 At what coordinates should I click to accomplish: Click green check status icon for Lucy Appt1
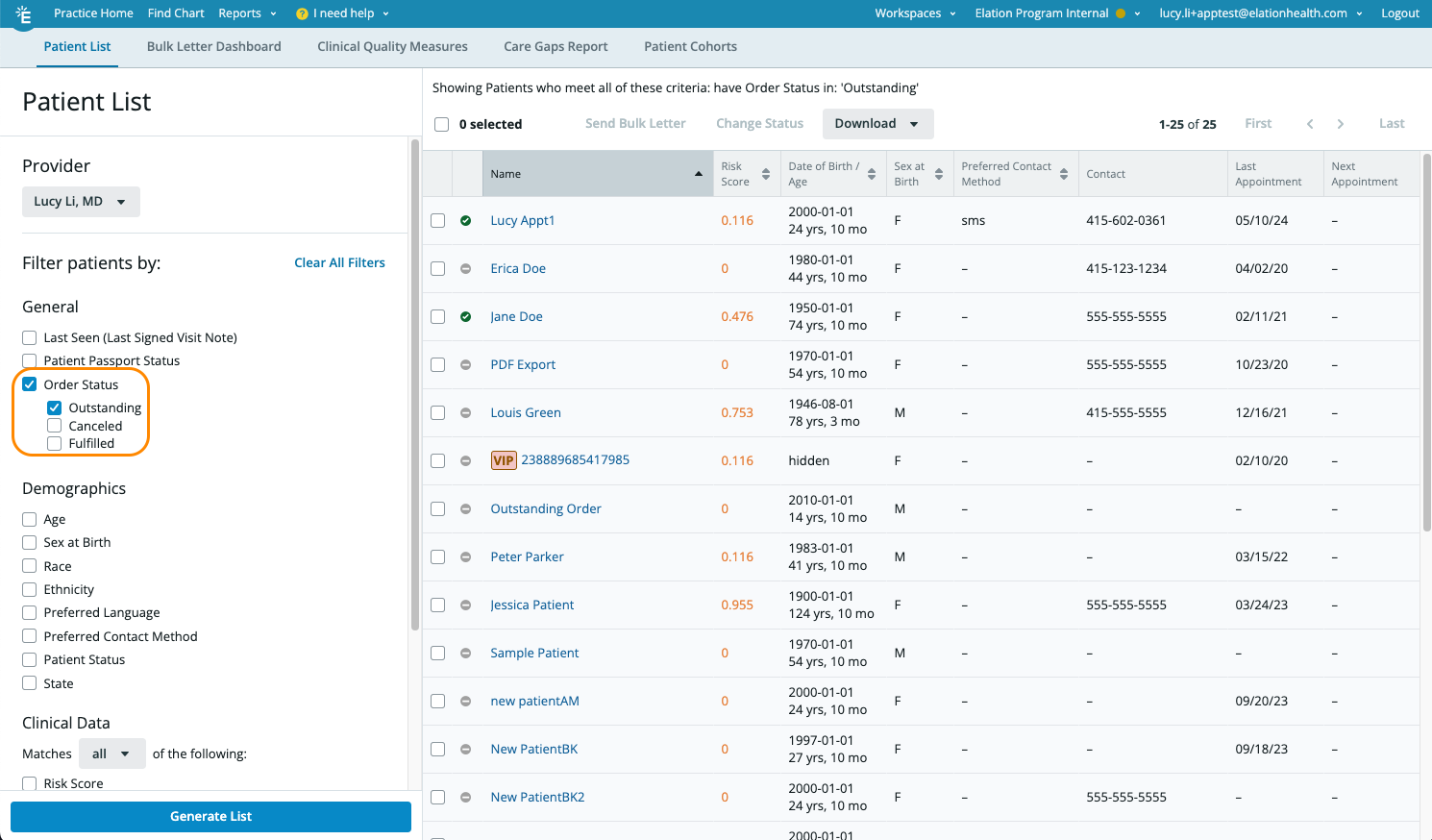click(x=466, y=220)
